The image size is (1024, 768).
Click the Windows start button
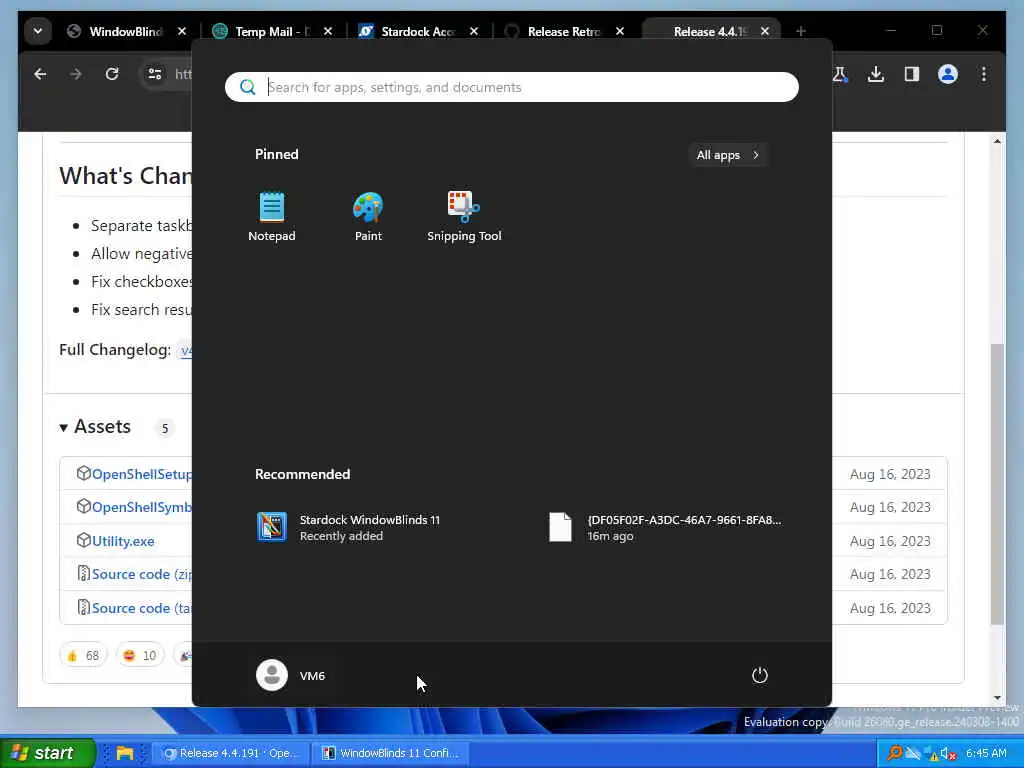47,753
